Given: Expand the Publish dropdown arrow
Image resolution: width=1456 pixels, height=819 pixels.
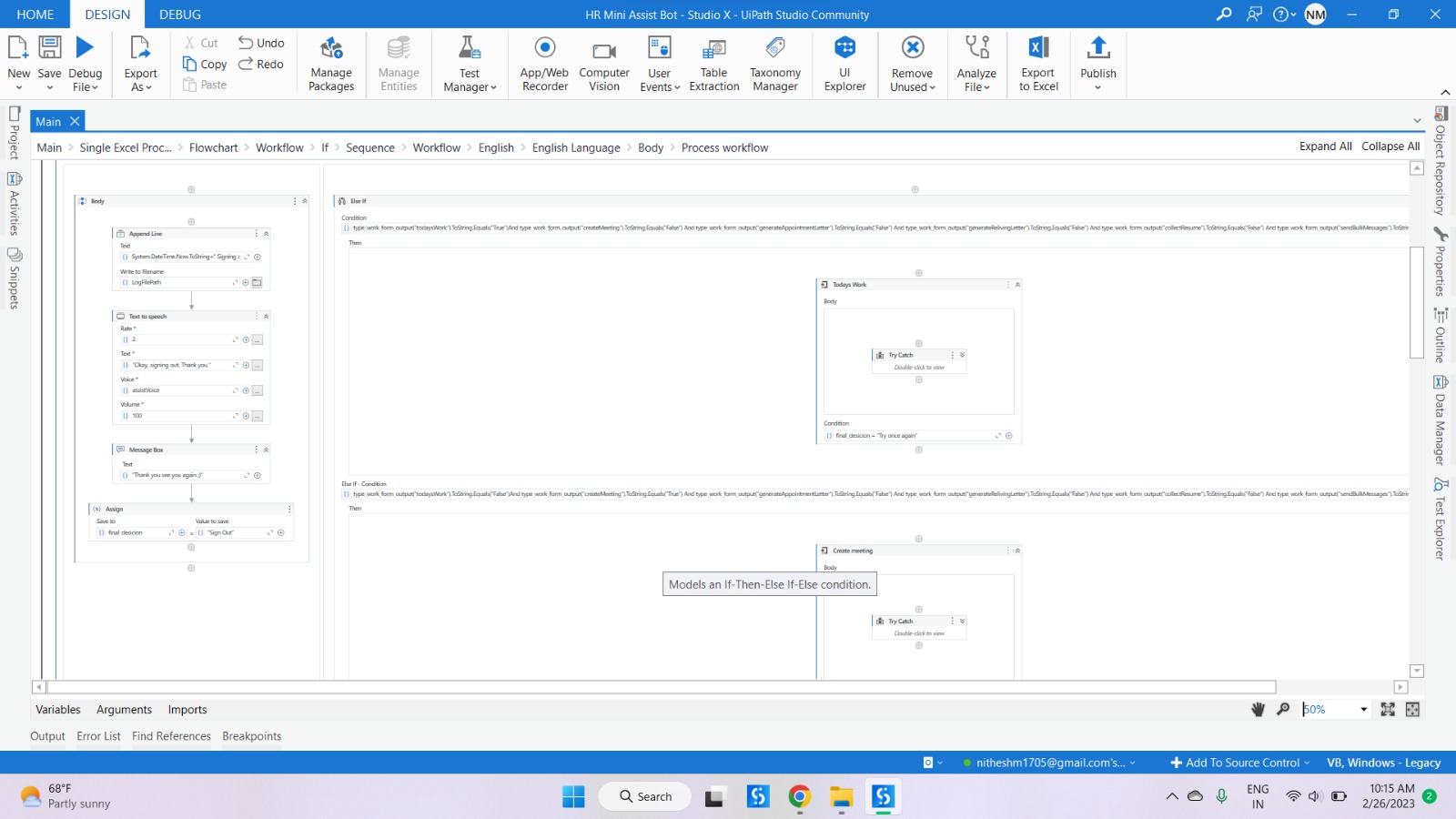Looking at the screenshot, I should [1097, 87].
